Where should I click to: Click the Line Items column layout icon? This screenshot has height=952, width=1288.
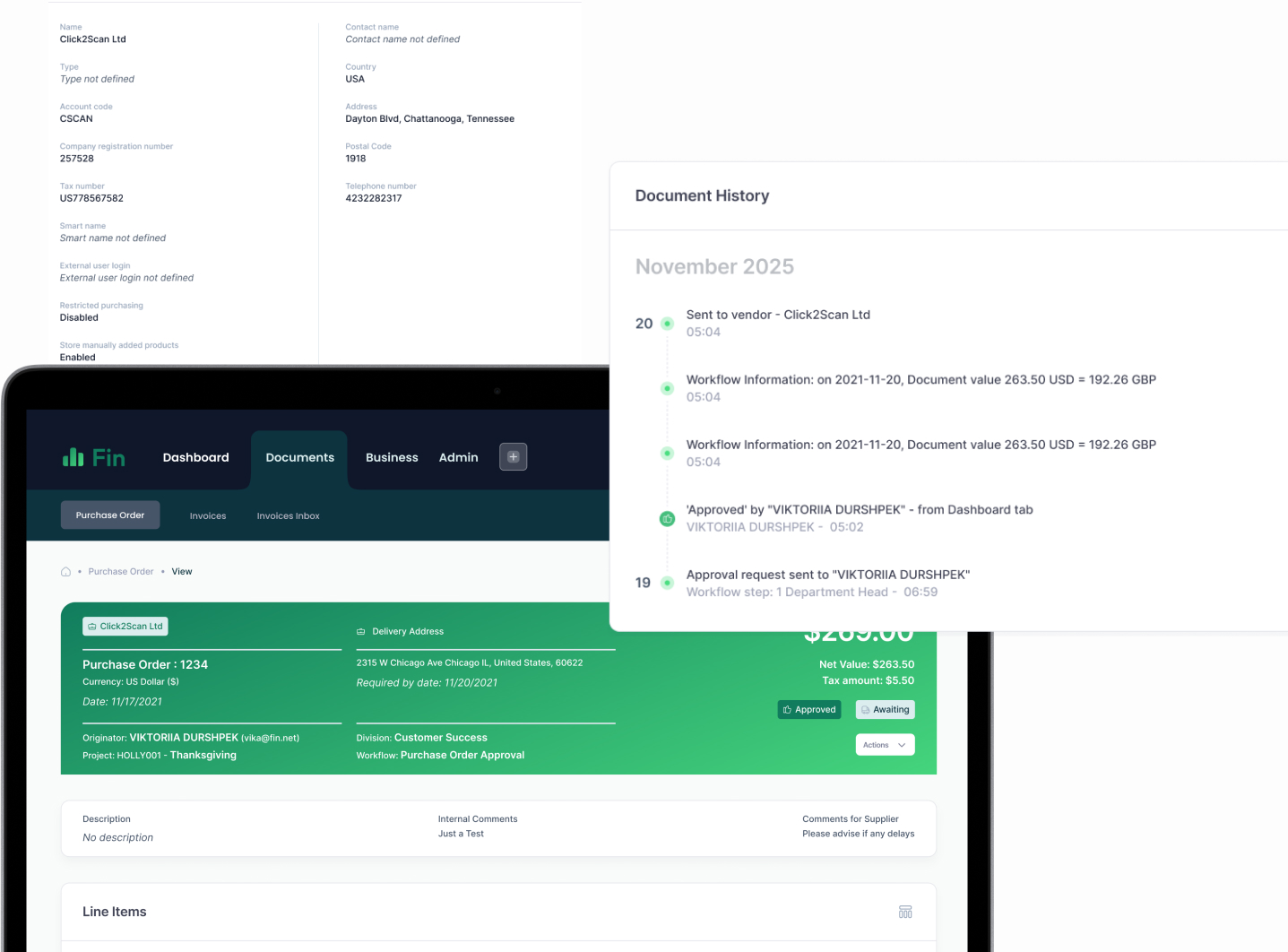tap(905, 912)
